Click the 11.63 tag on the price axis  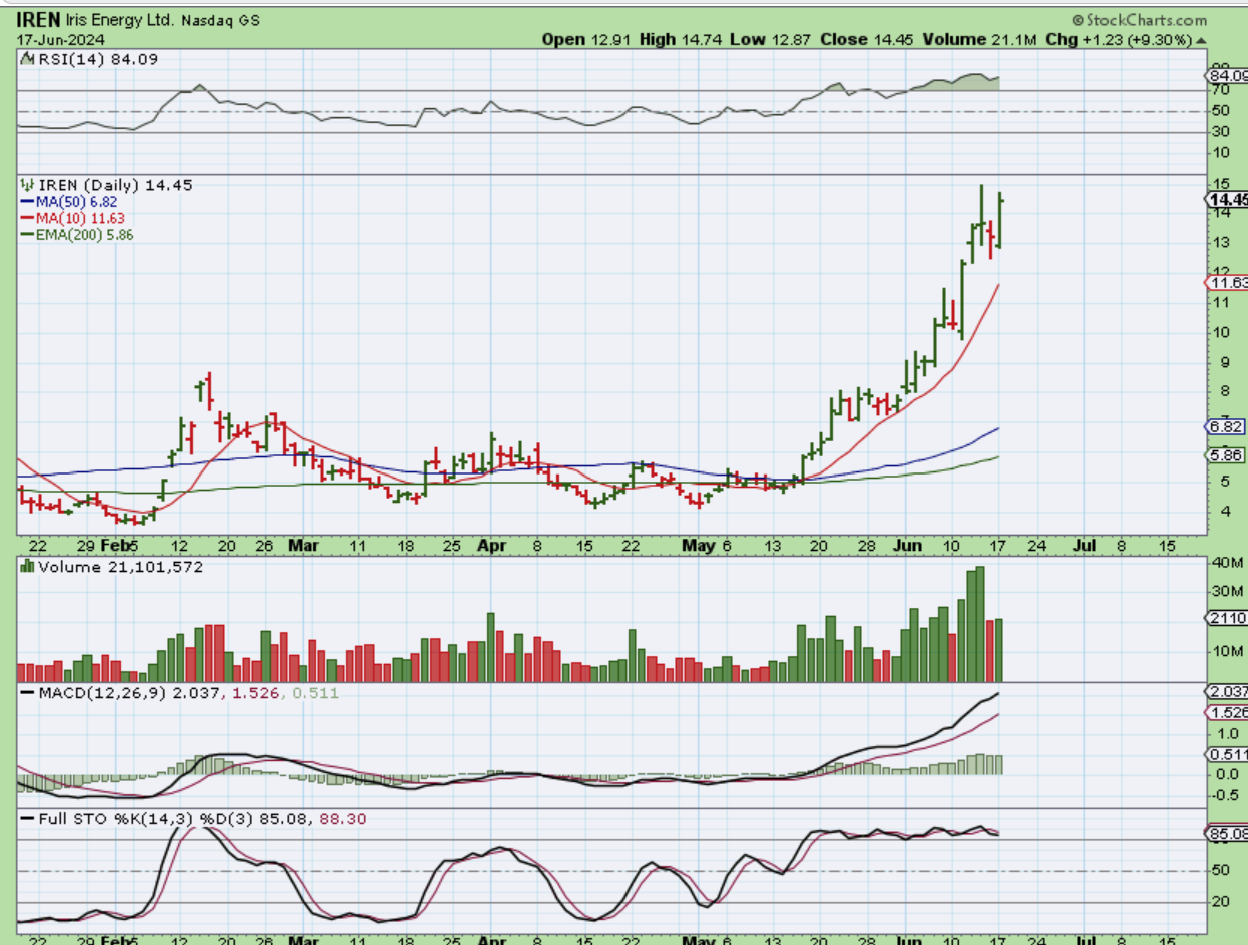1227,283
